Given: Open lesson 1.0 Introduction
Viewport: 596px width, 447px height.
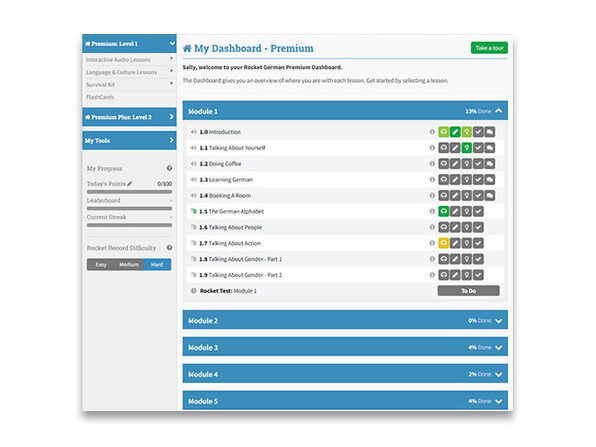Looking at the screenshot, I should (x=220, y=132).
